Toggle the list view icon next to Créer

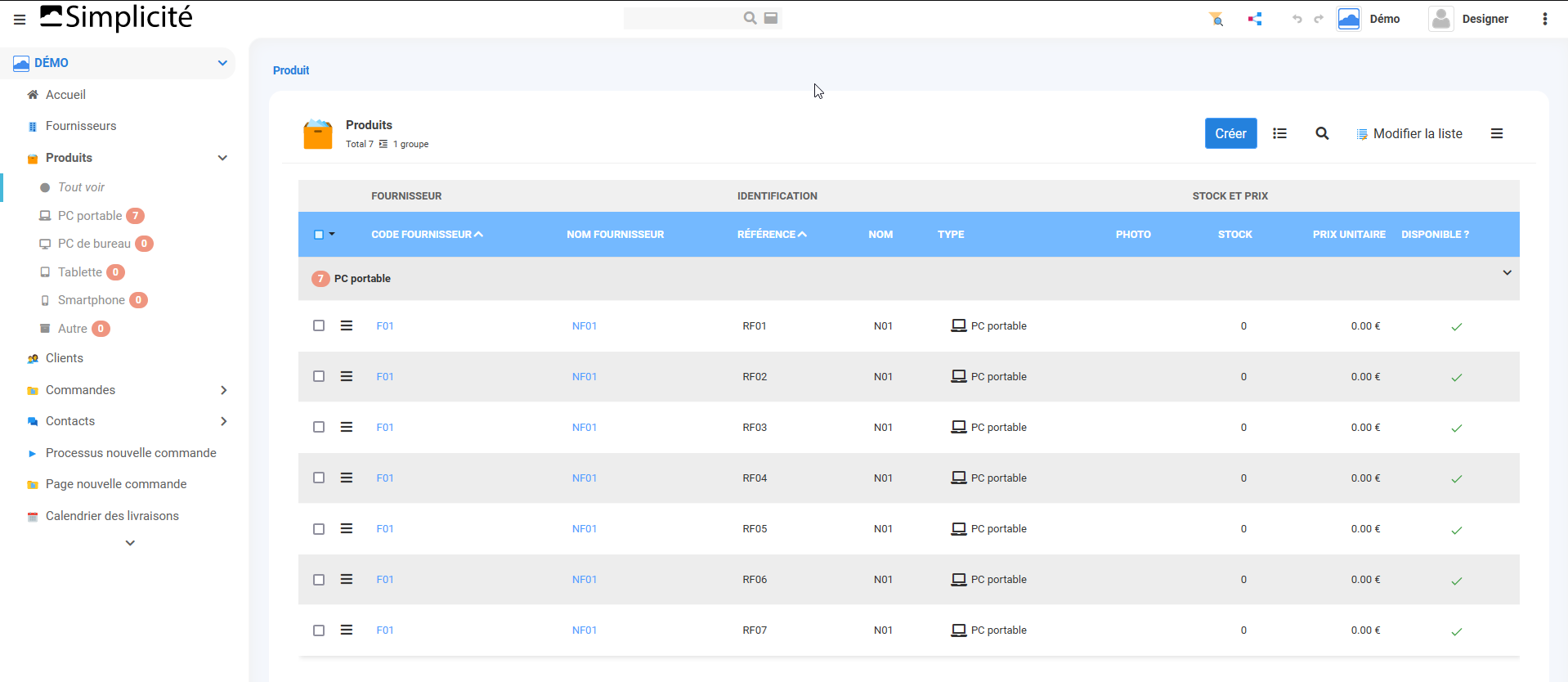(1280, 133)
